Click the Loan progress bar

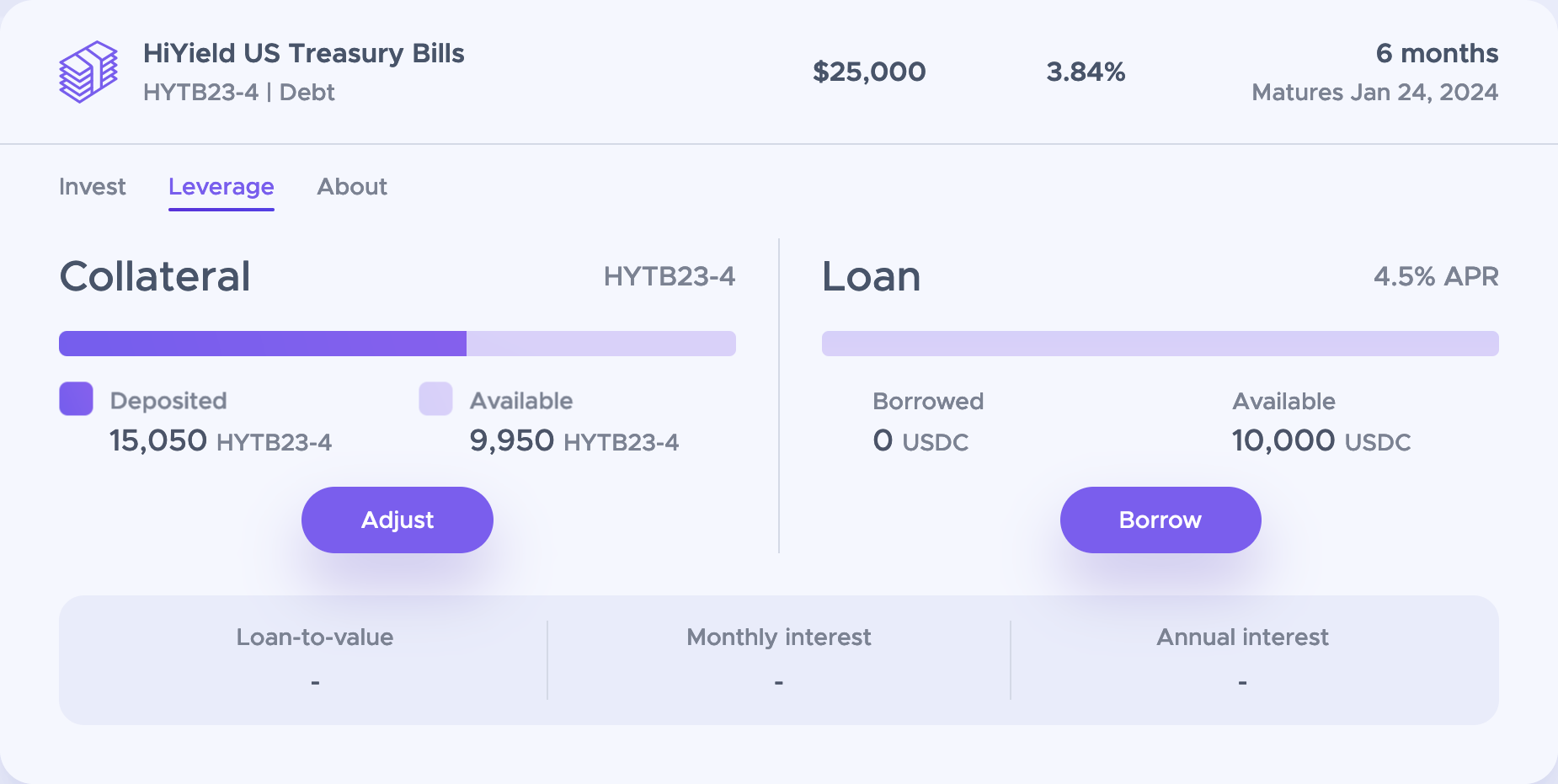(1160, 344)
